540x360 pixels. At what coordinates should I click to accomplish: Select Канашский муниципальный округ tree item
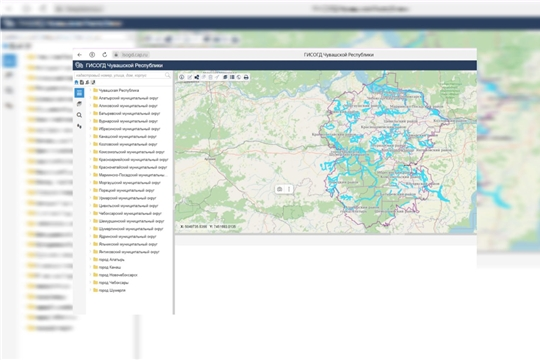[x=127, y=136]
